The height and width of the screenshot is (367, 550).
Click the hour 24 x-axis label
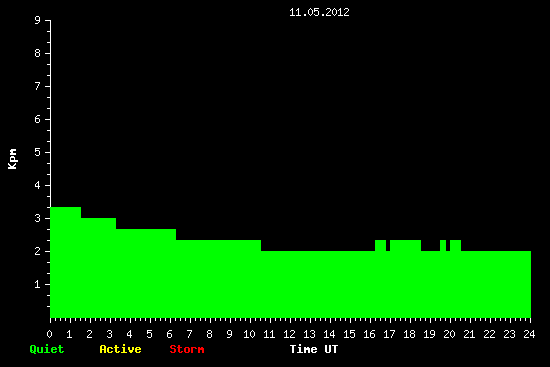point(529,334)
